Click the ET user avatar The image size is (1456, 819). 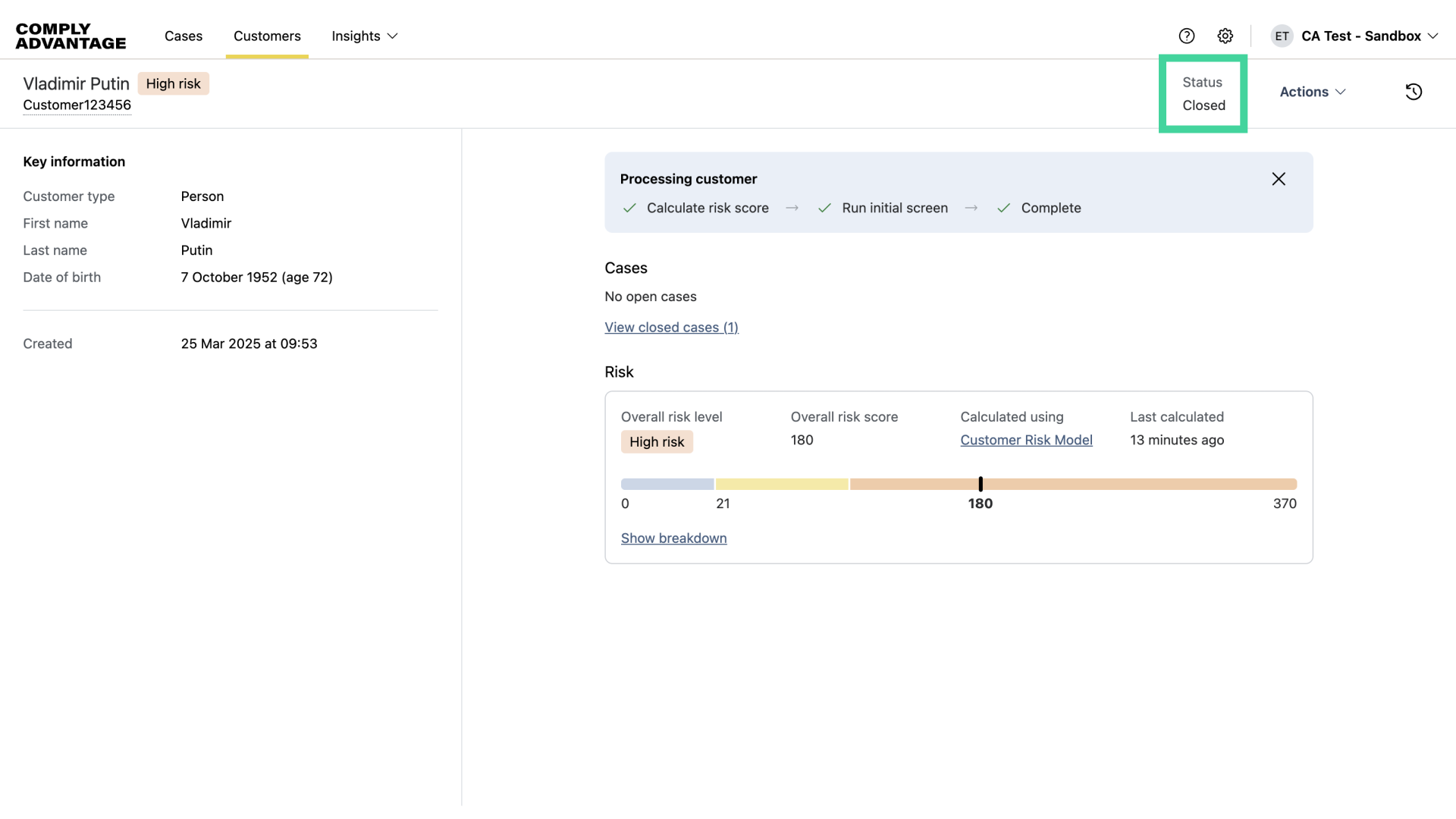[1282, 36]
